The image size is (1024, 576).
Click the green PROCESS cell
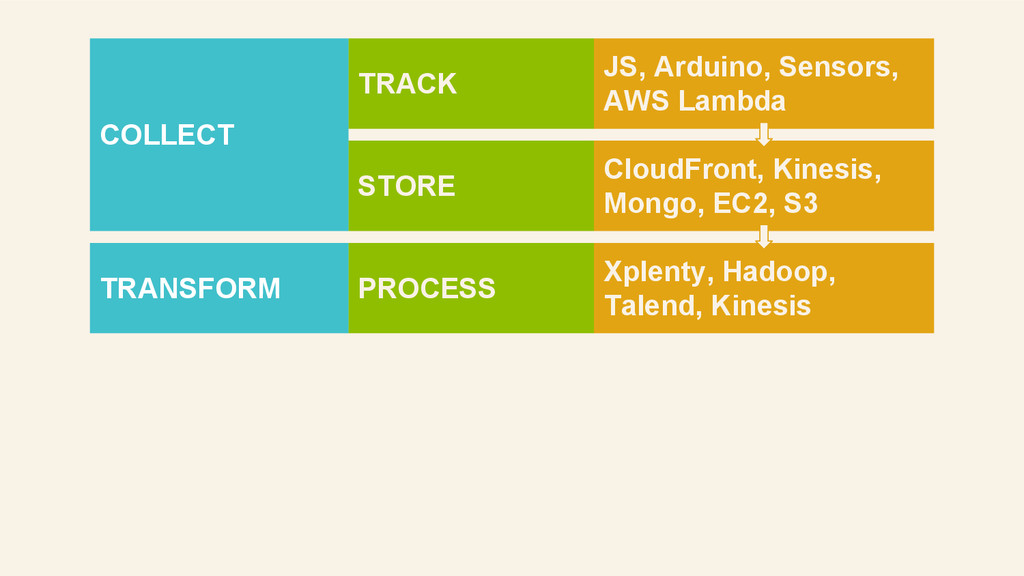pyautogui.click(x=471, y=288)
